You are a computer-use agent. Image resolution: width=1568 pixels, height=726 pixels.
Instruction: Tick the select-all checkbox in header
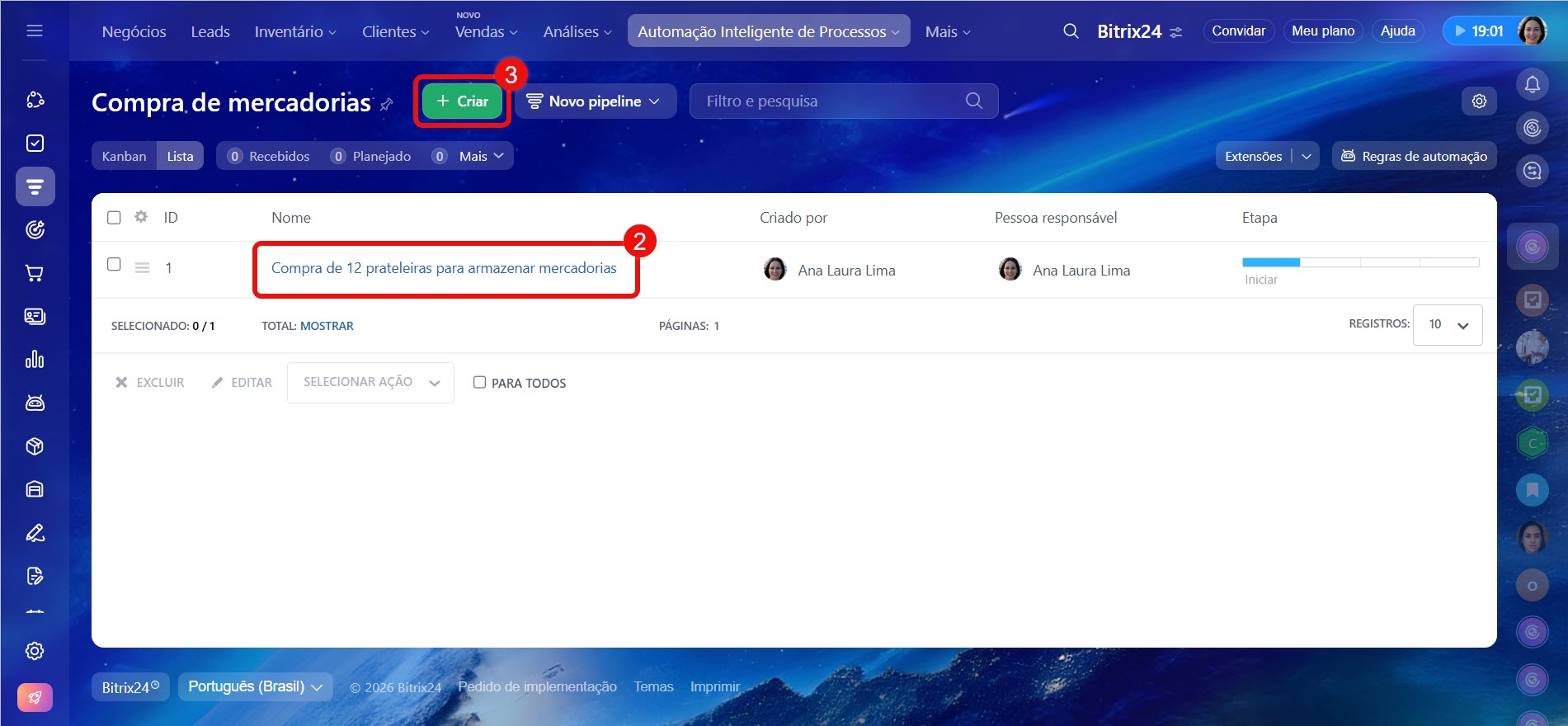[114, 217]
